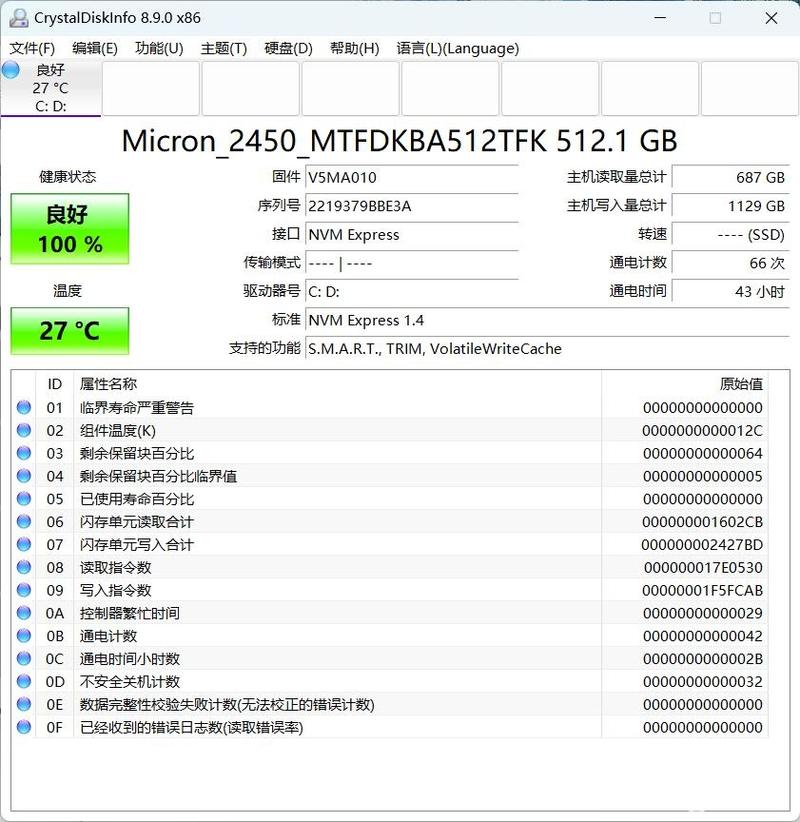Open the 硬盘(D) menu
Screen dimensions: 800x822
288,48
